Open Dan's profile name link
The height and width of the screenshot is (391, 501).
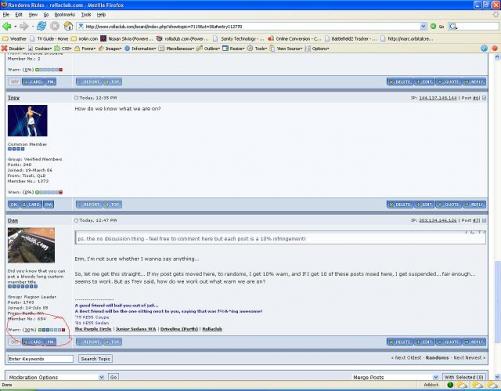click(x=13, y=221)
